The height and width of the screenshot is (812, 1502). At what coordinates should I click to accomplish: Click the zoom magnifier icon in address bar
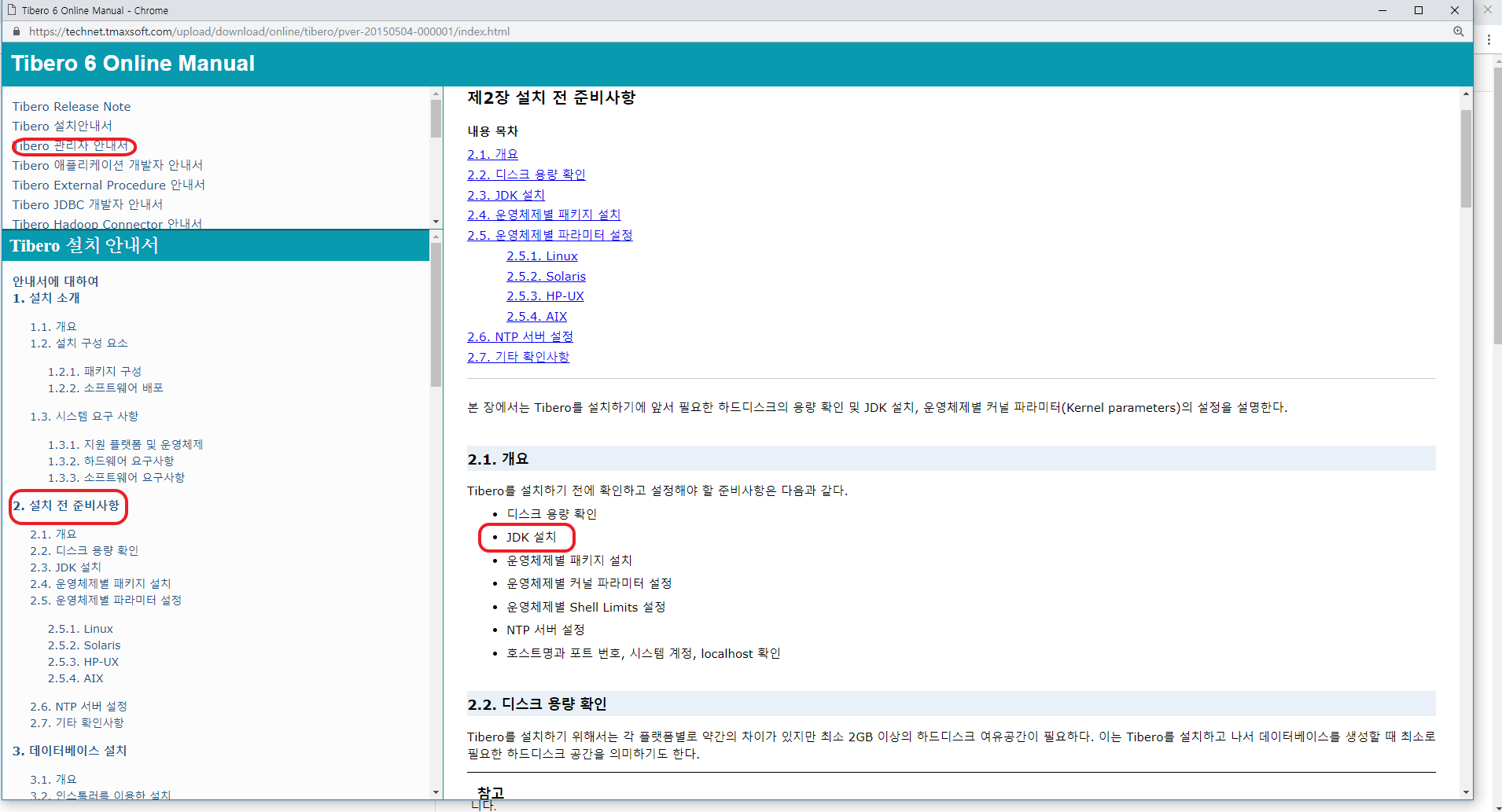[x=1458, y=31]
